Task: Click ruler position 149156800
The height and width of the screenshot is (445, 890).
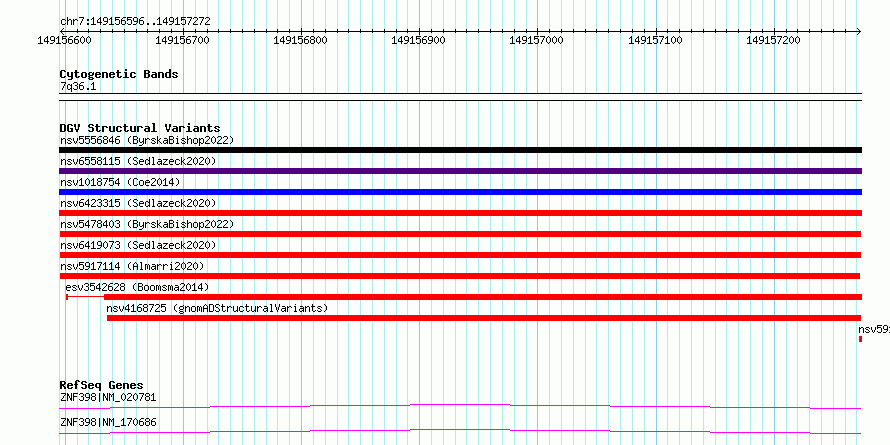Action: coord(300,40)
